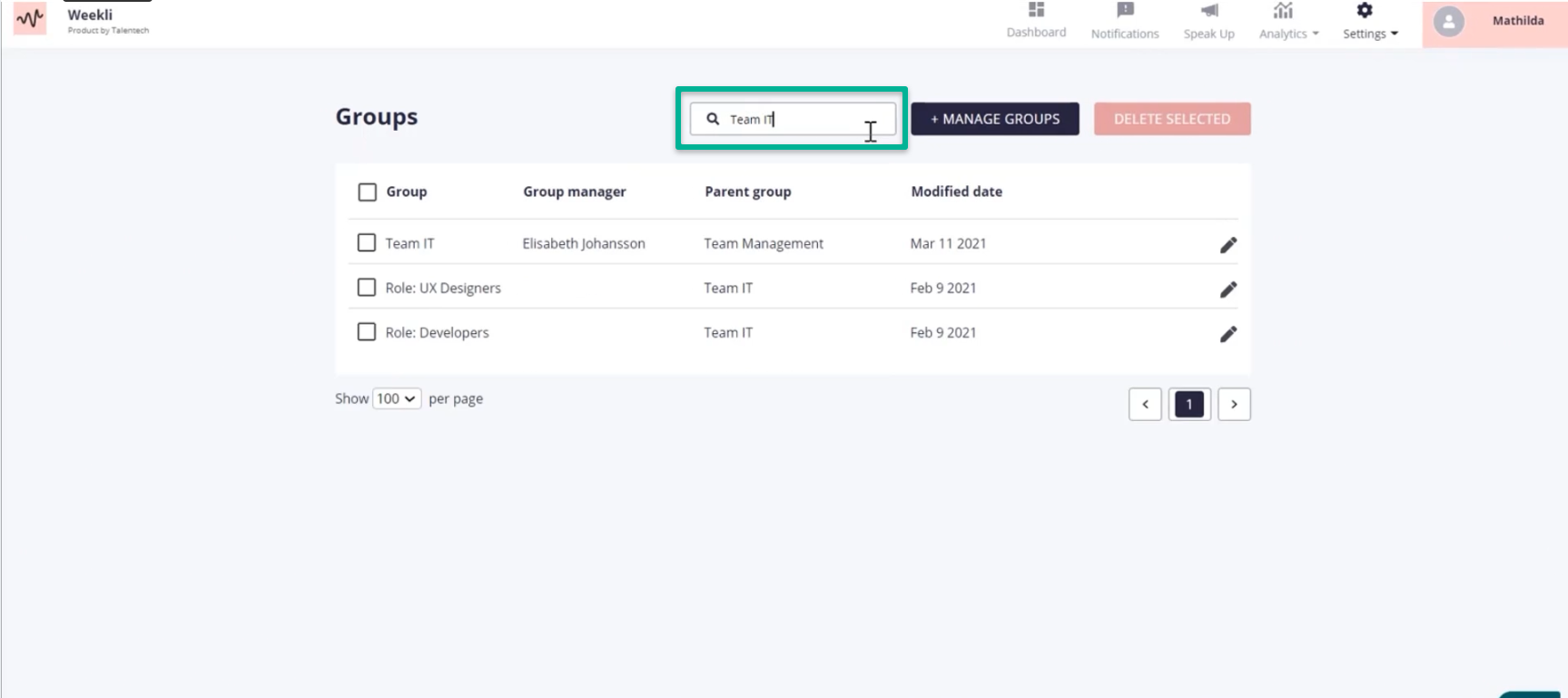Click the Role: Developers group name
This screenshot has width=1568, height=698.
437,332
